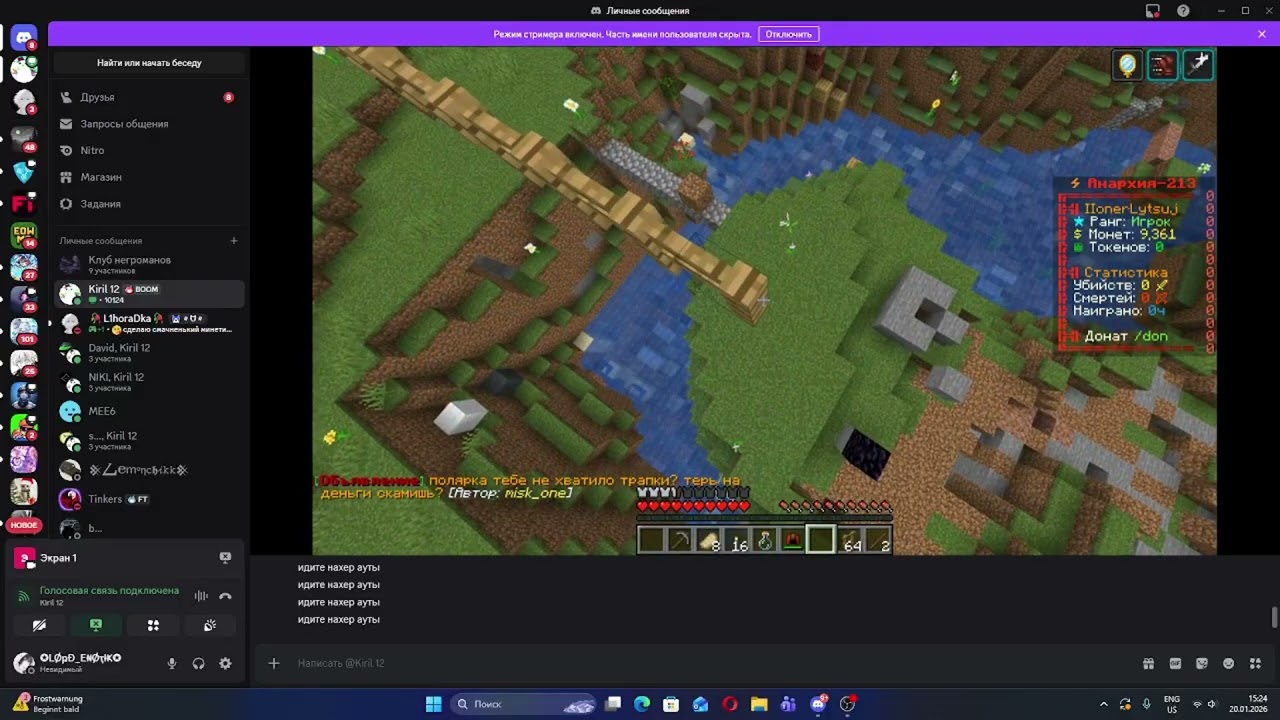Open the Задания quests page
Screen dimensions: 1280x720
pos(149,204)
